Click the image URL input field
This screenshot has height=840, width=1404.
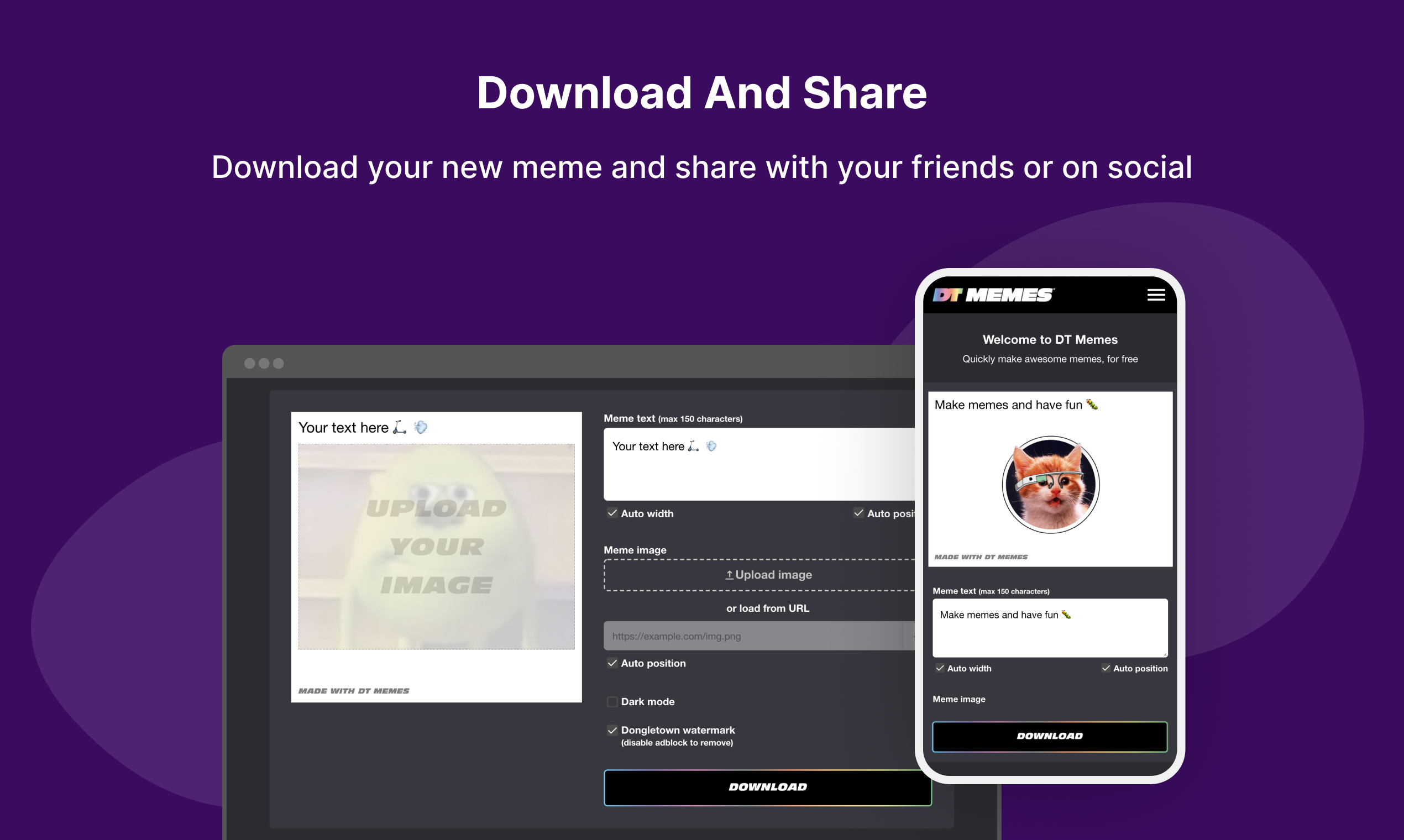pos(753,636)
